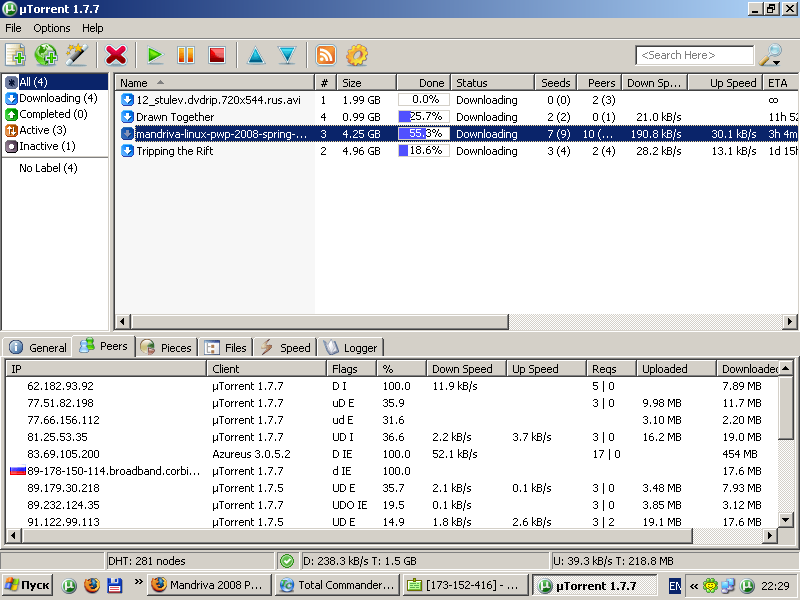Click Add Torrent from URL globe icon
The height and width of the screenshot is (600, 800).
tap(46, 55)
